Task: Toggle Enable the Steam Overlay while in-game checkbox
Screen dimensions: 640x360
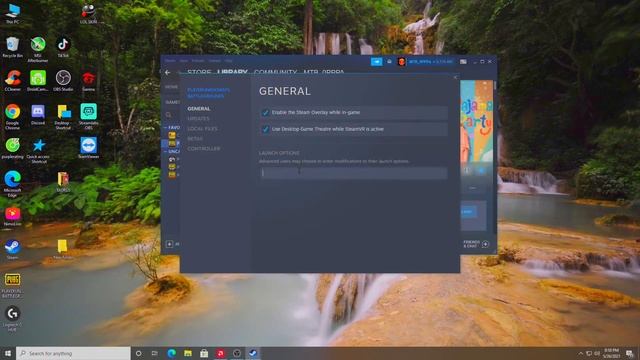Action: 265,113
